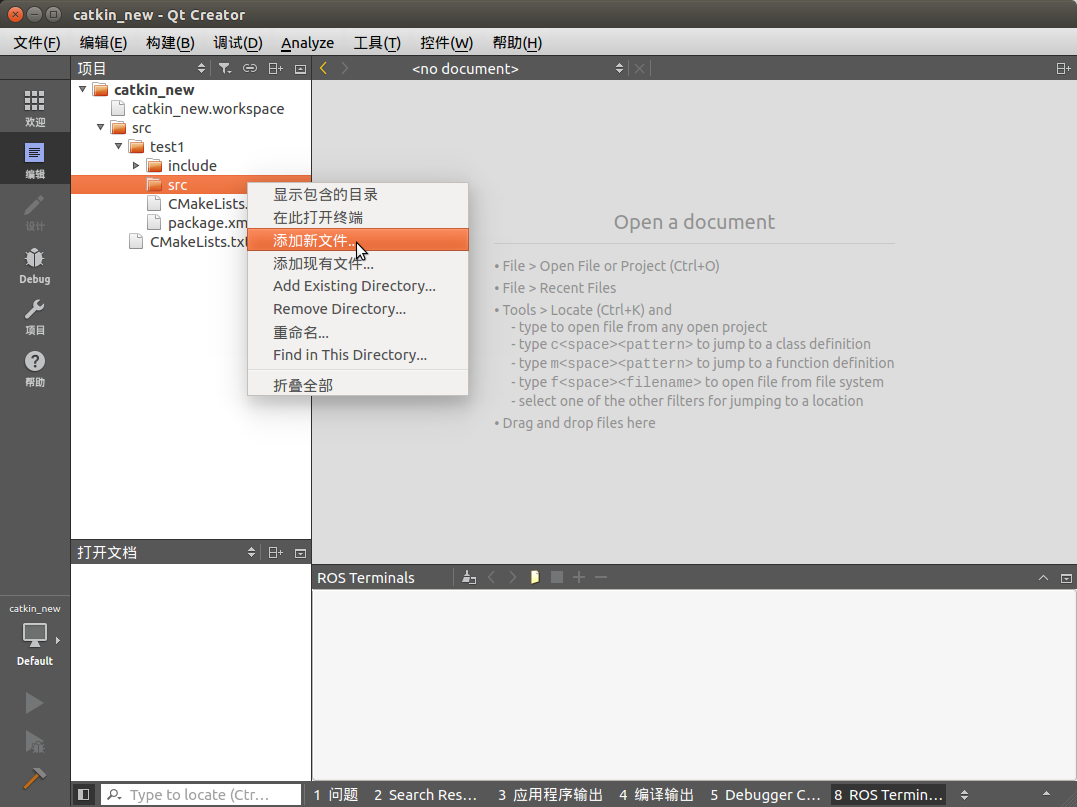Open the 构建(B) menu
Viewport: 1077px width, 807px height.
point(170,43)
